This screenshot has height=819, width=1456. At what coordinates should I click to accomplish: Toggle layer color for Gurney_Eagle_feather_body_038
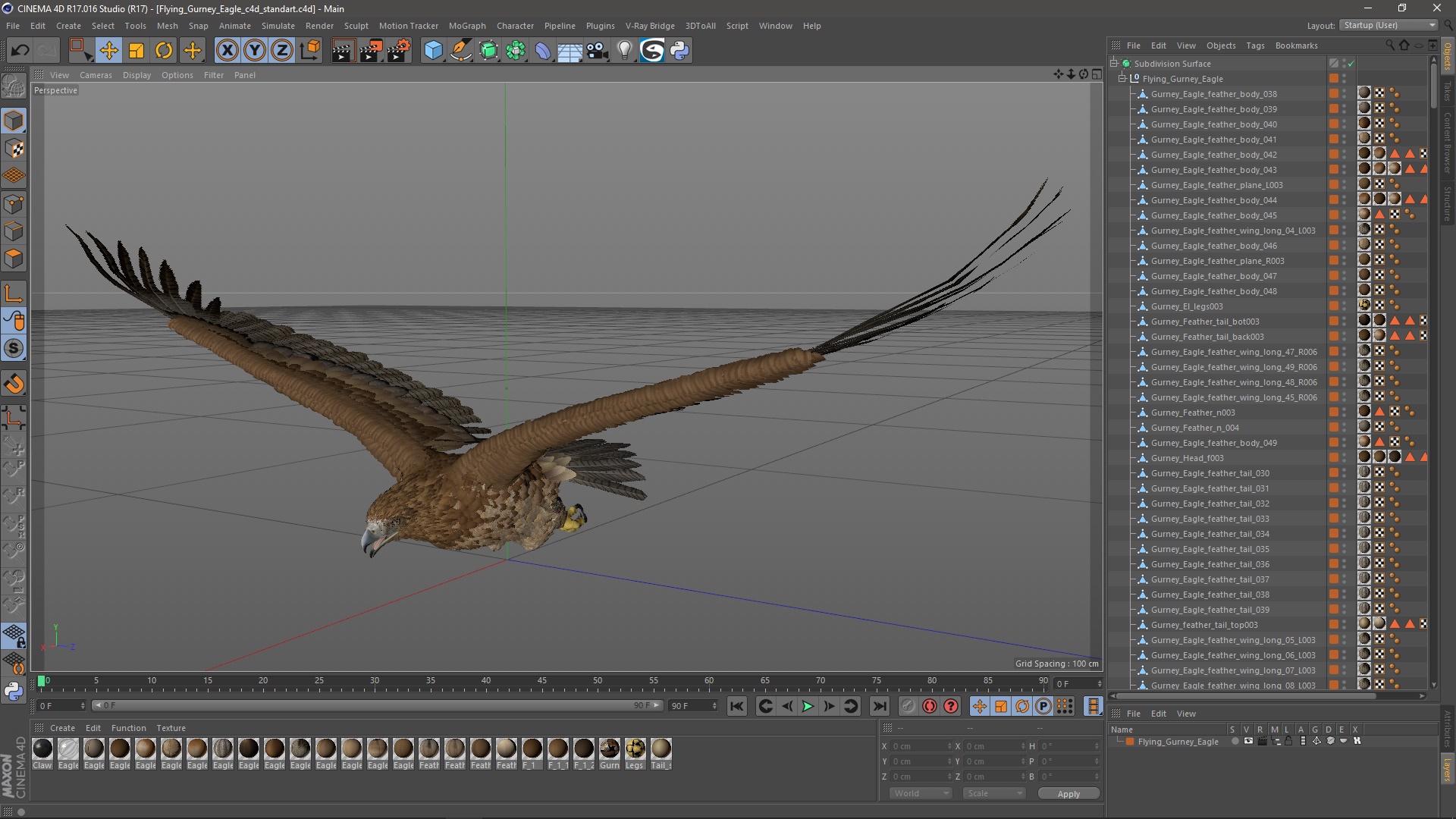[1333, 94]
